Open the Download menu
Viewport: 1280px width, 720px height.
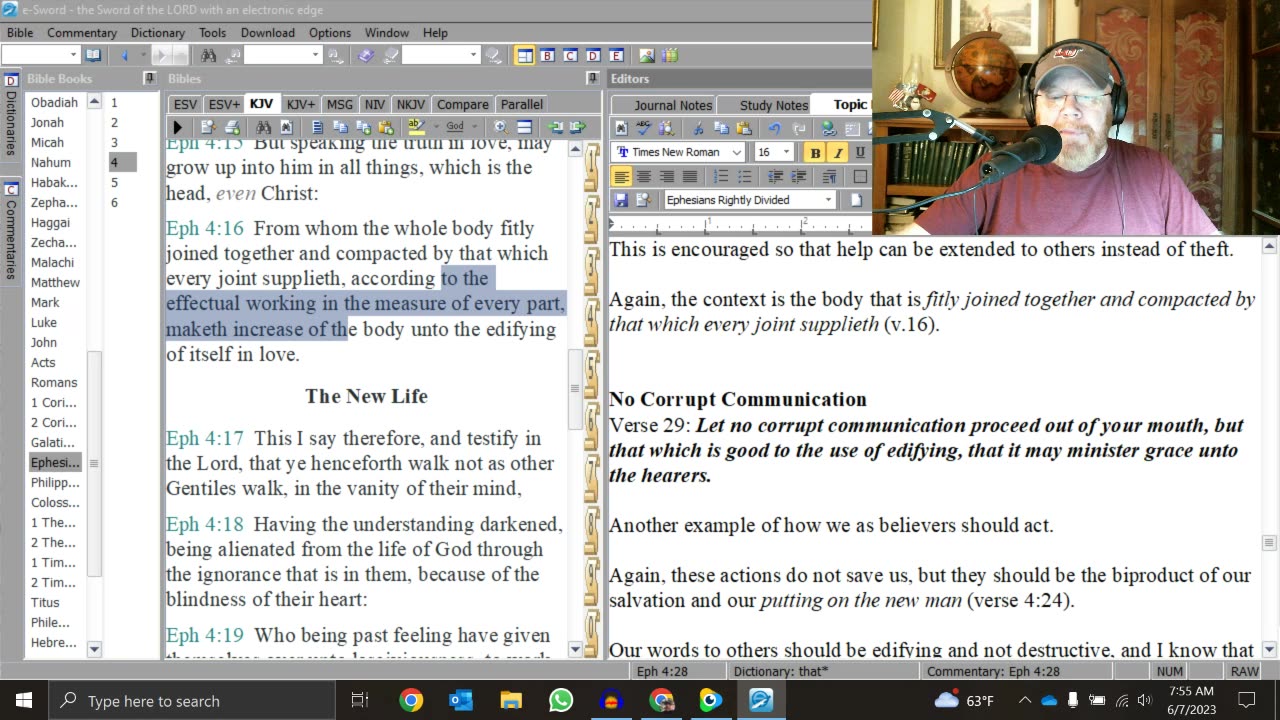[x=268, y=33]
